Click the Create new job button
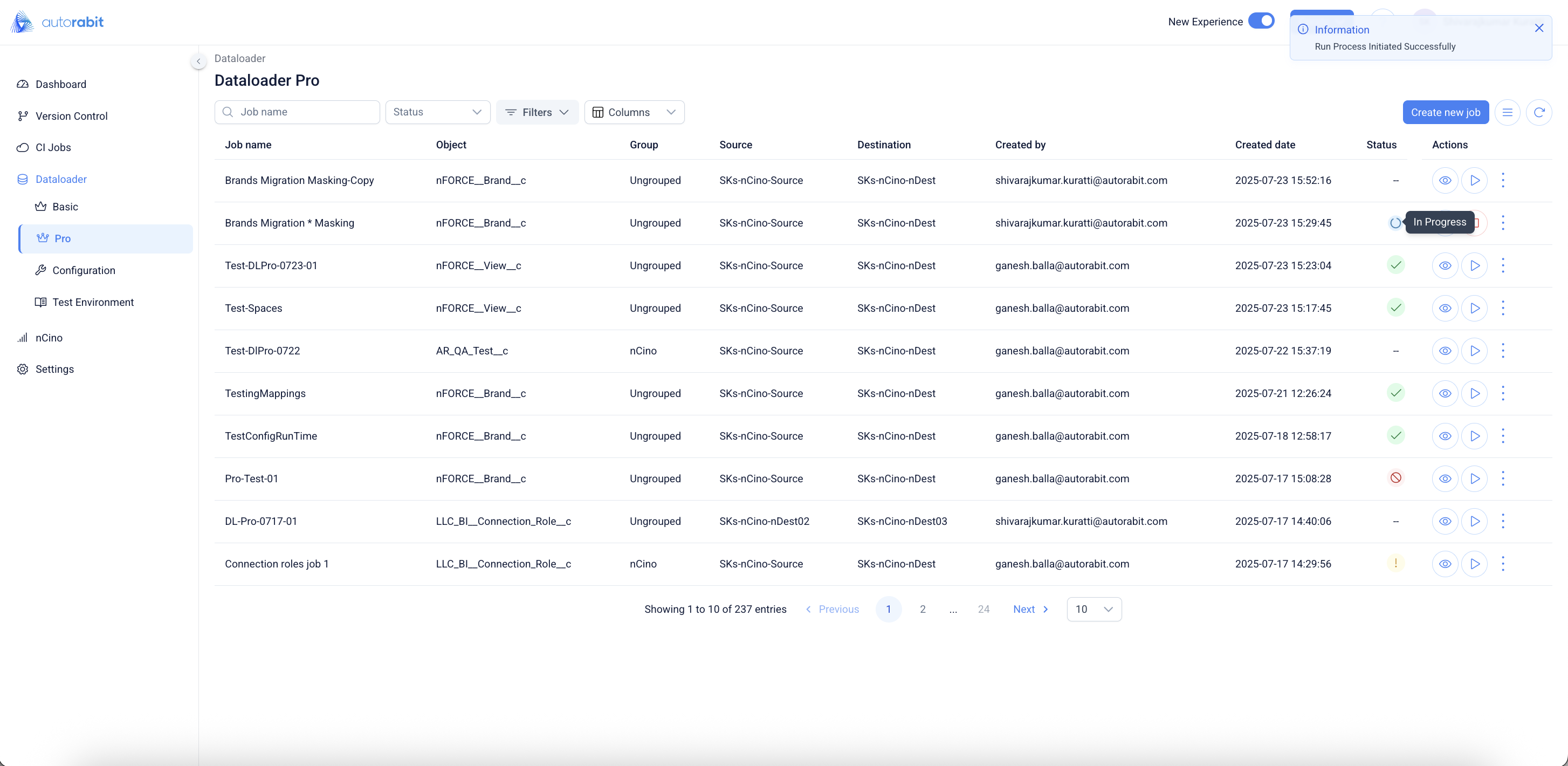1568x766 pixels. coord(1445,112)
